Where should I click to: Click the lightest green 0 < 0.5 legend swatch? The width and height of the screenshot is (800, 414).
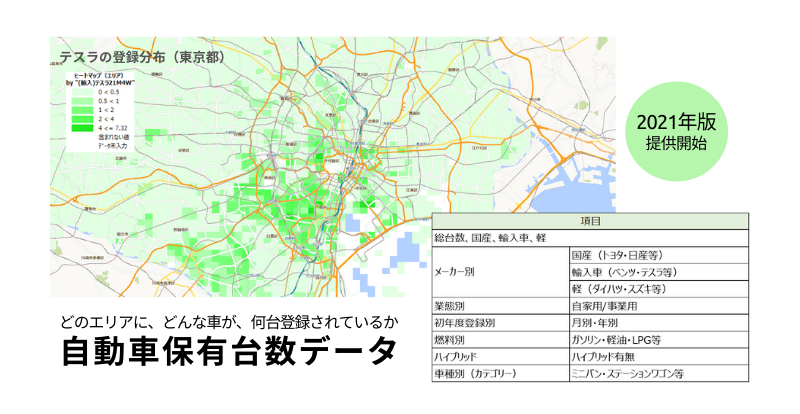[x=82, y=92]
